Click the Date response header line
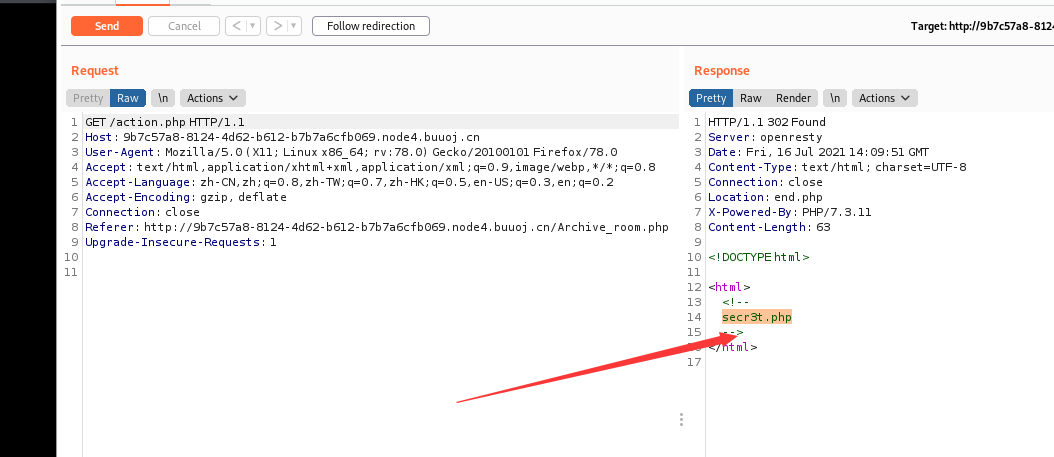This screenshot has height=457, width=1054. pyautogui.click(x=819, y=152)
